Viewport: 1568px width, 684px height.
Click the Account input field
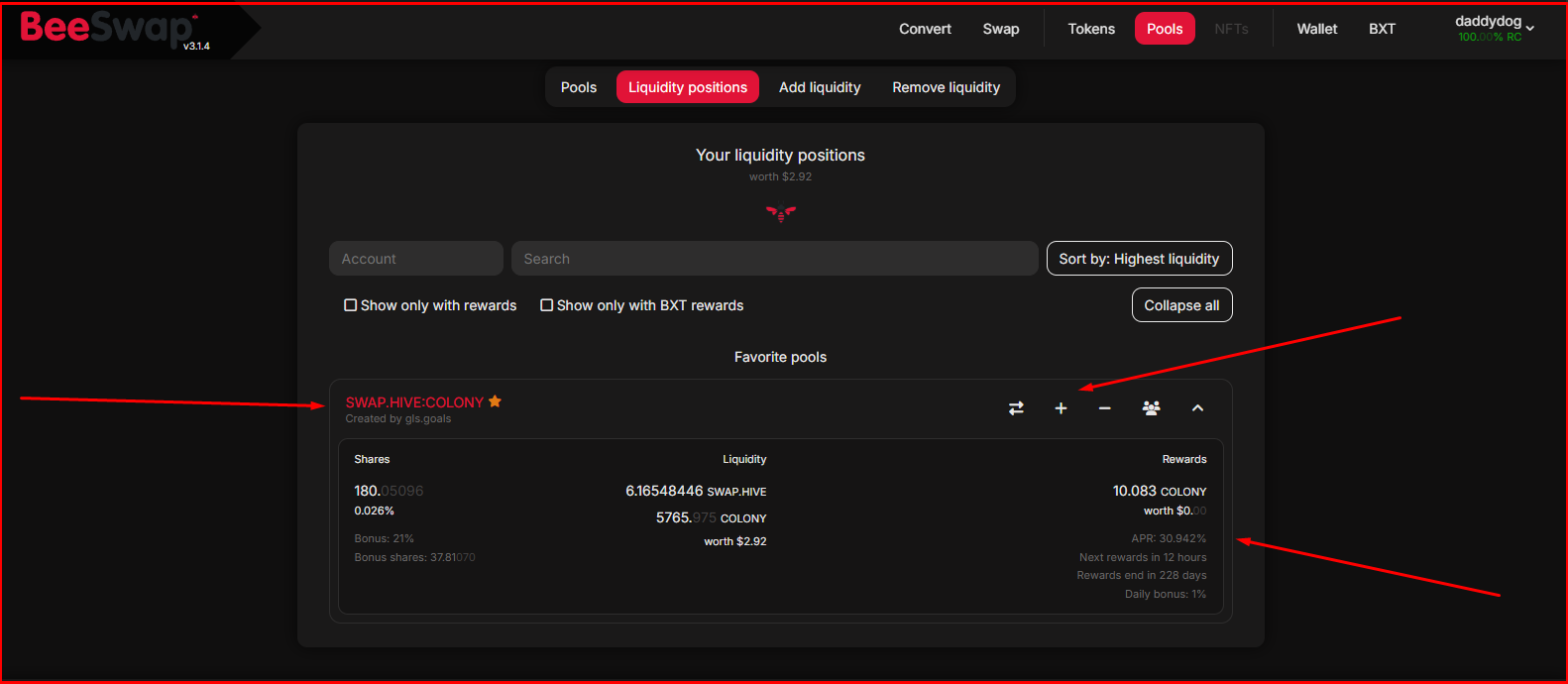click(x=416, y=259)
